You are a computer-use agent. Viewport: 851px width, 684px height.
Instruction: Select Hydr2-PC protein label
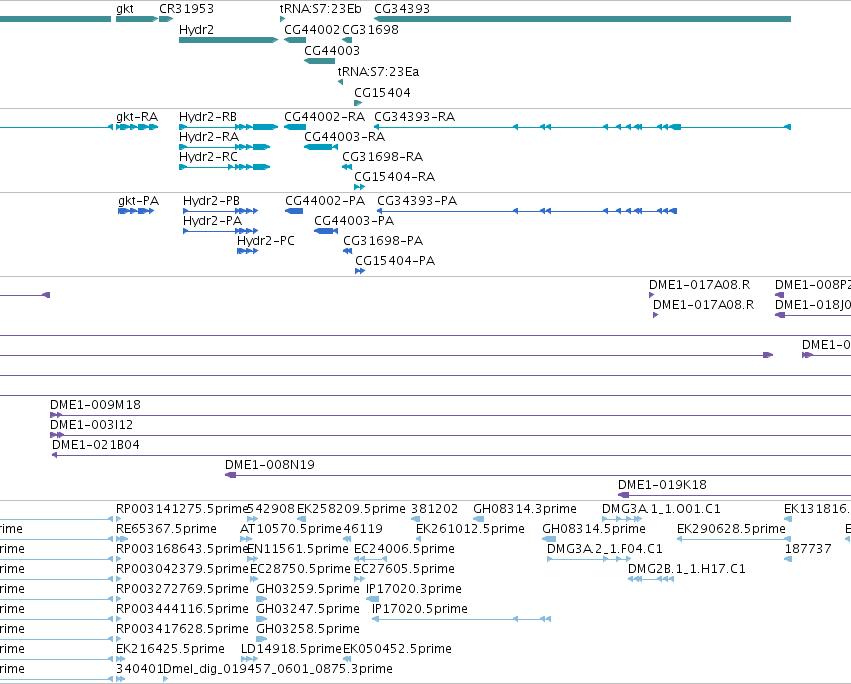click(266, 241)
